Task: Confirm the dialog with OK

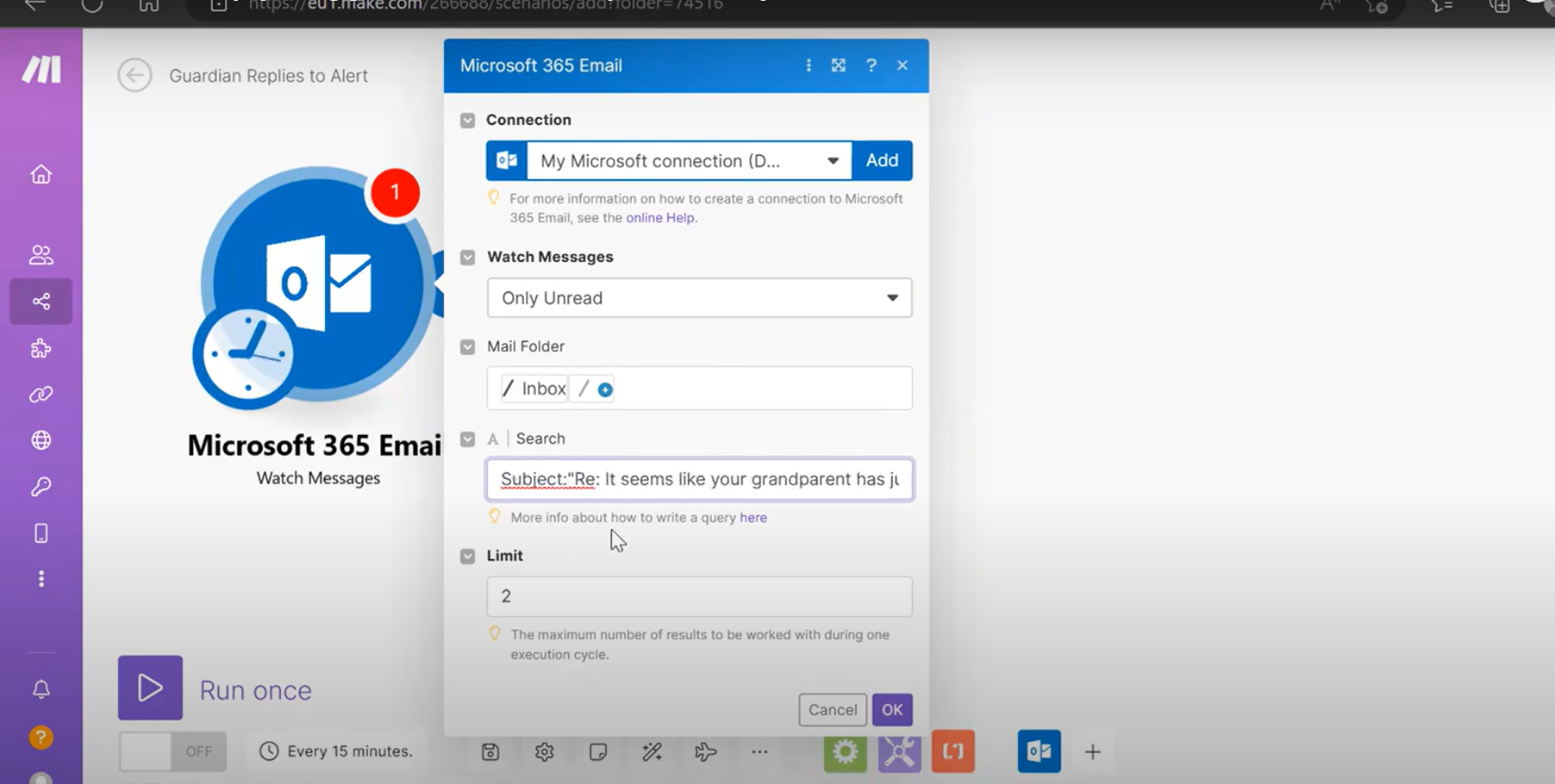Action: point(892,710)
